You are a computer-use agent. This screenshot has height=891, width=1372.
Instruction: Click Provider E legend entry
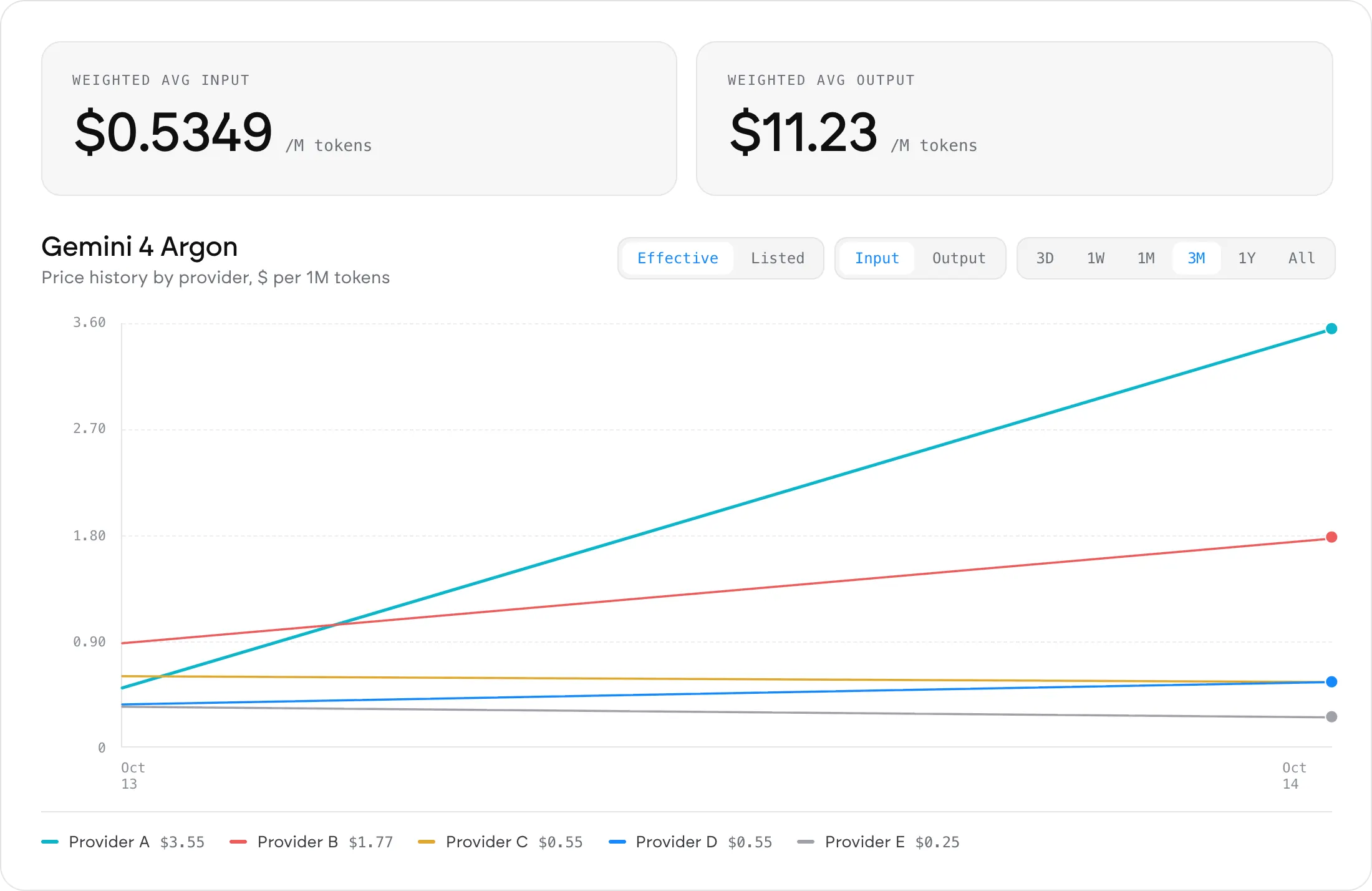878,842
